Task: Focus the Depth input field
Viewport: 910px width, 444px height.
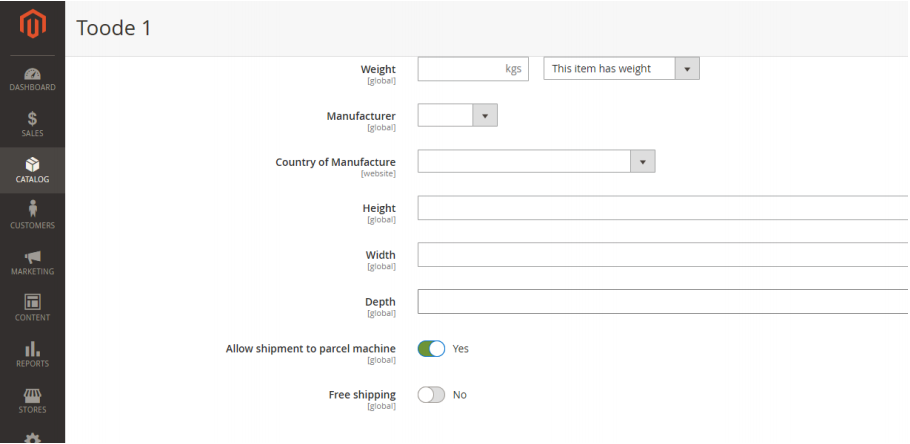Action: point(663,301)
